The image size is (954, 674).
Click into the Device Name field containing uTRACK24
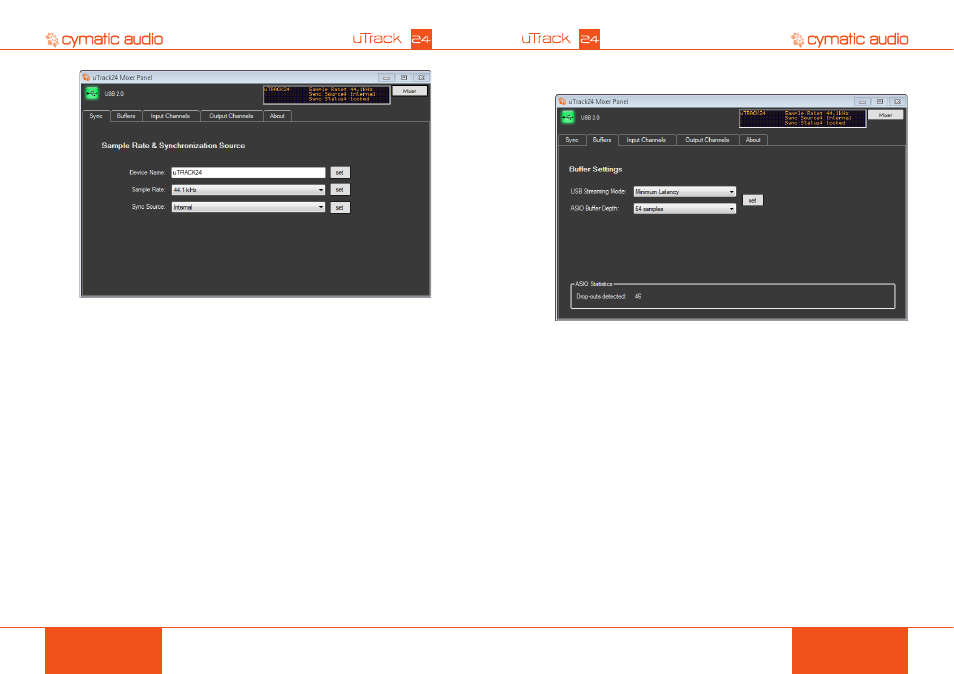tap(248, 173)
